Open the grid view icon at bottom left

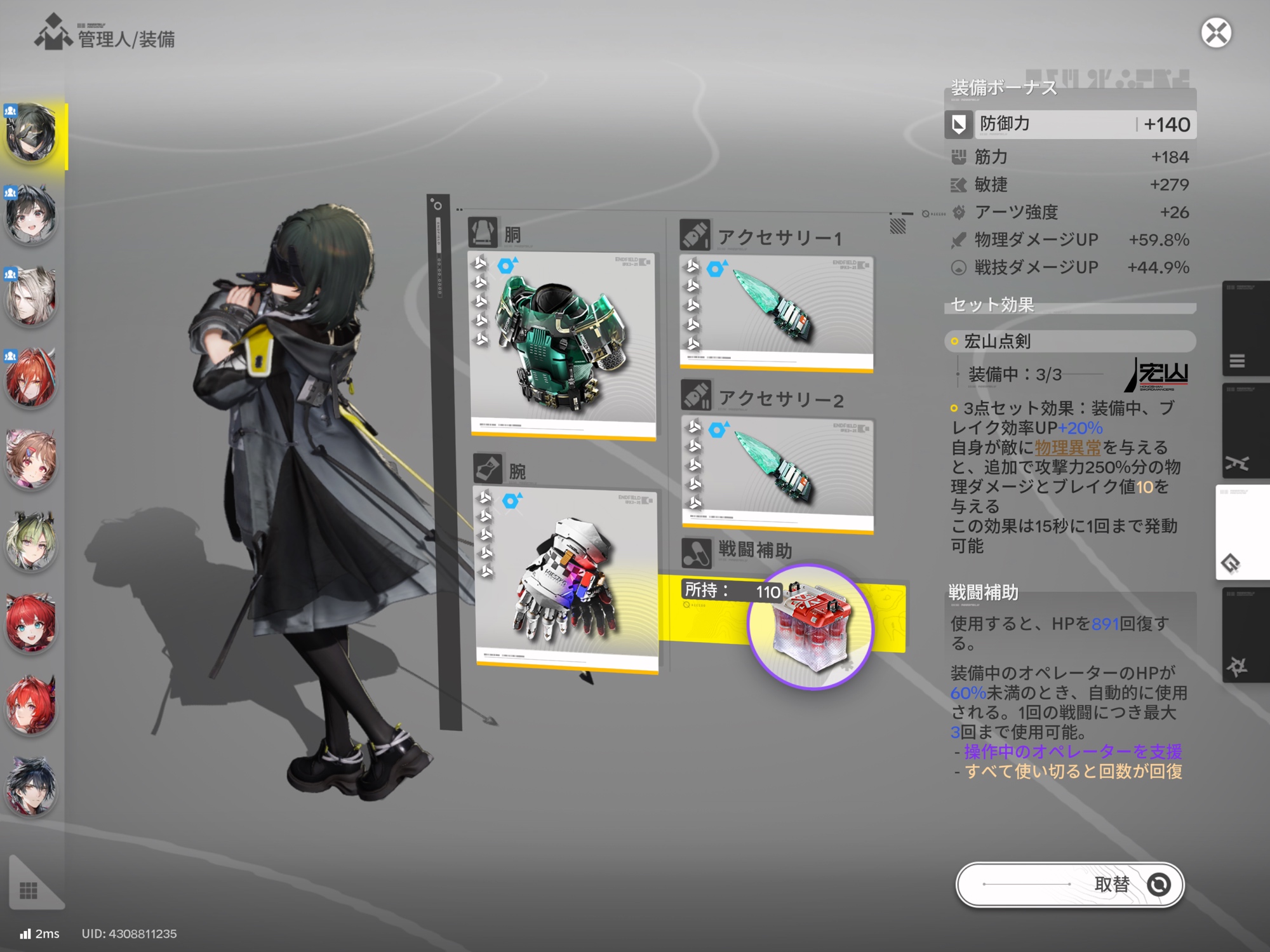point(29,890)
